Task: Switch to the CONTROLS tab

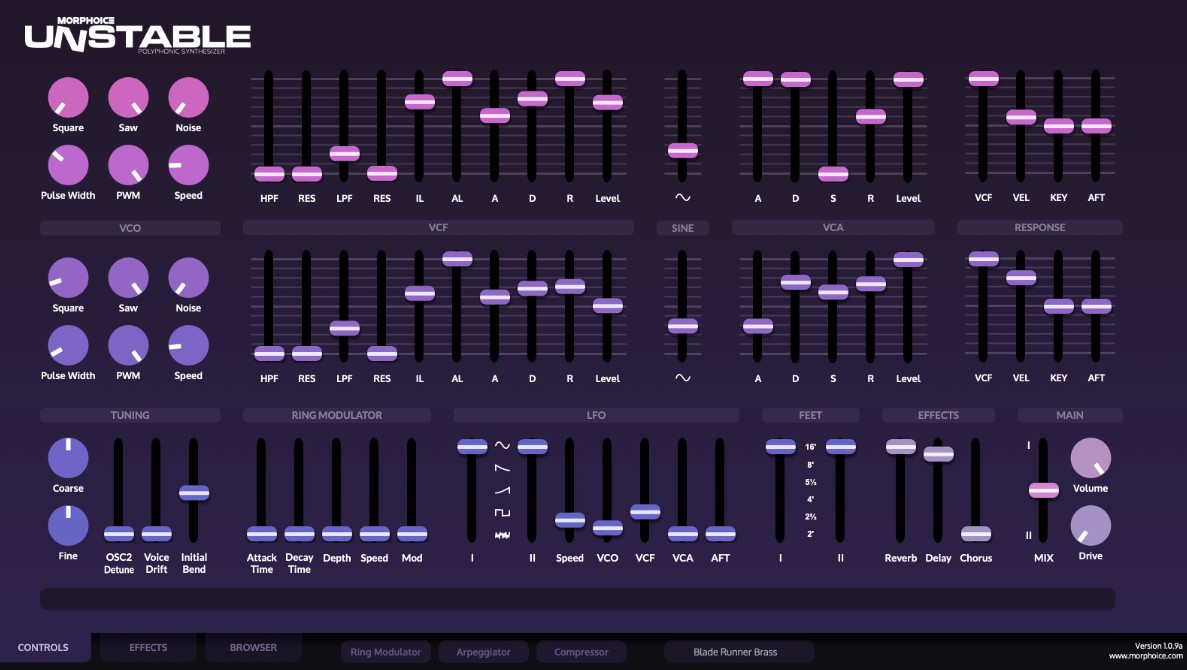Action: [43, 648]
